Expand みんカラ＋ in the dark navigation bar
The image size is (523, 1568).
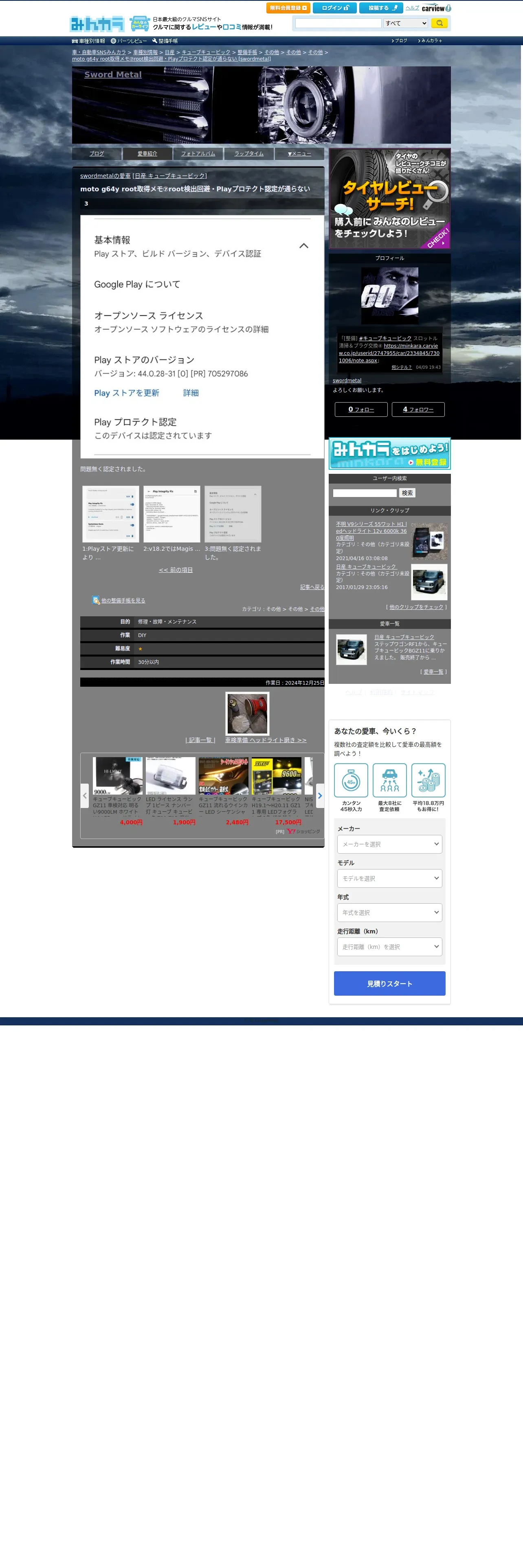pos(431,41)
